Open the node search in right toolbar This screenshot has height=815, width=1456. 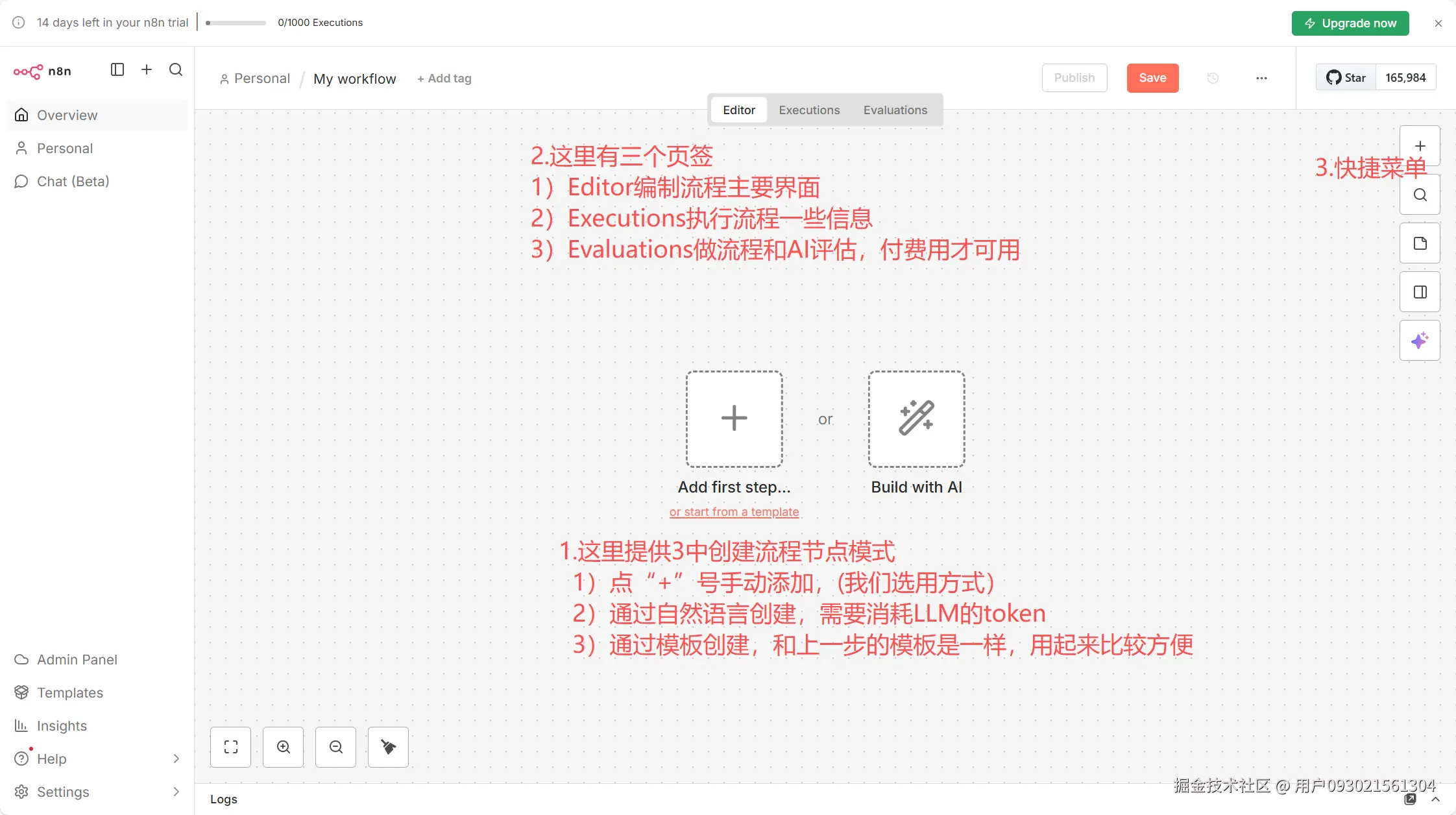(1420, 195)
